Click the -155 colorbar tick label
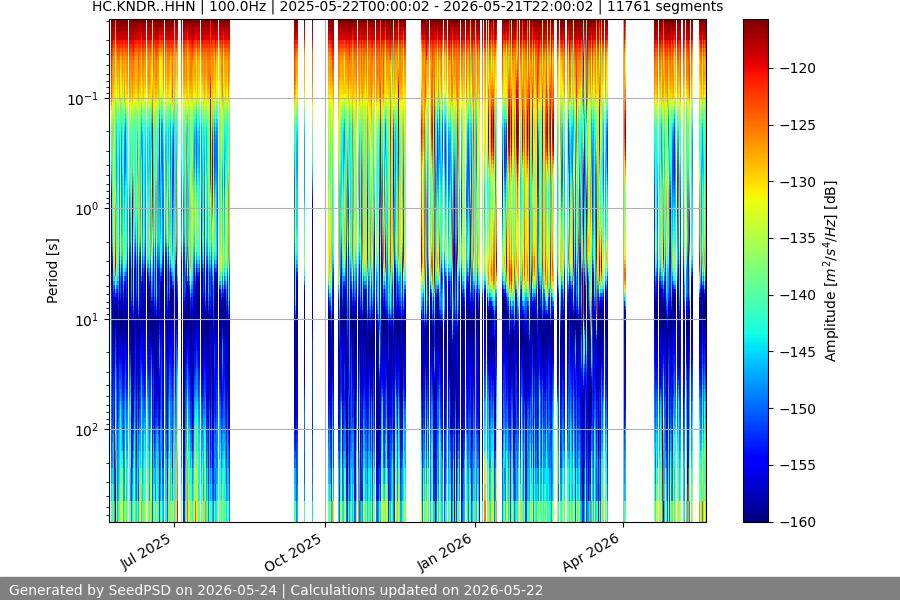 coord(798,465)
